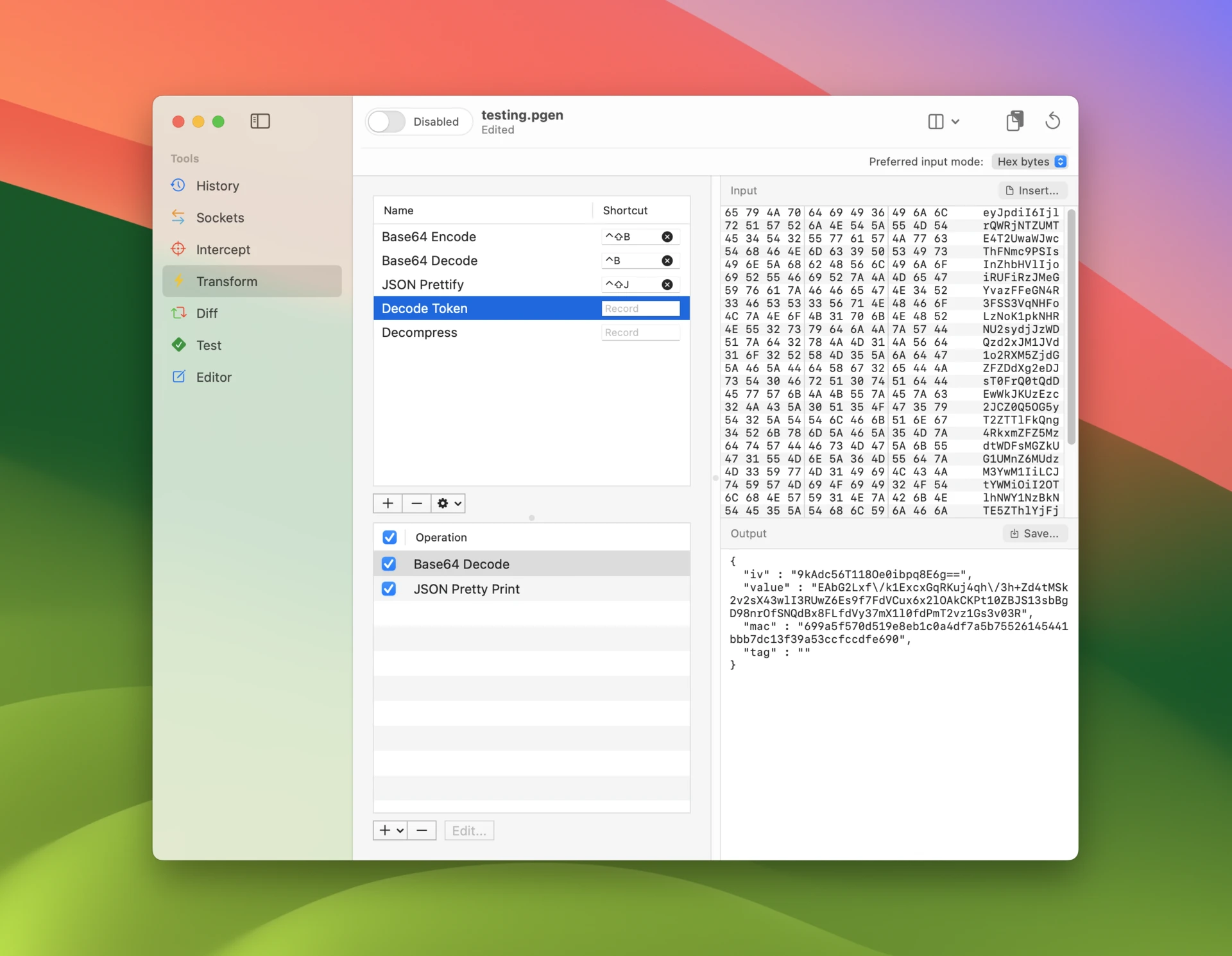This screenshot has width=1232, height=956.
Task: Open the History tool
Action: point(218,185)
